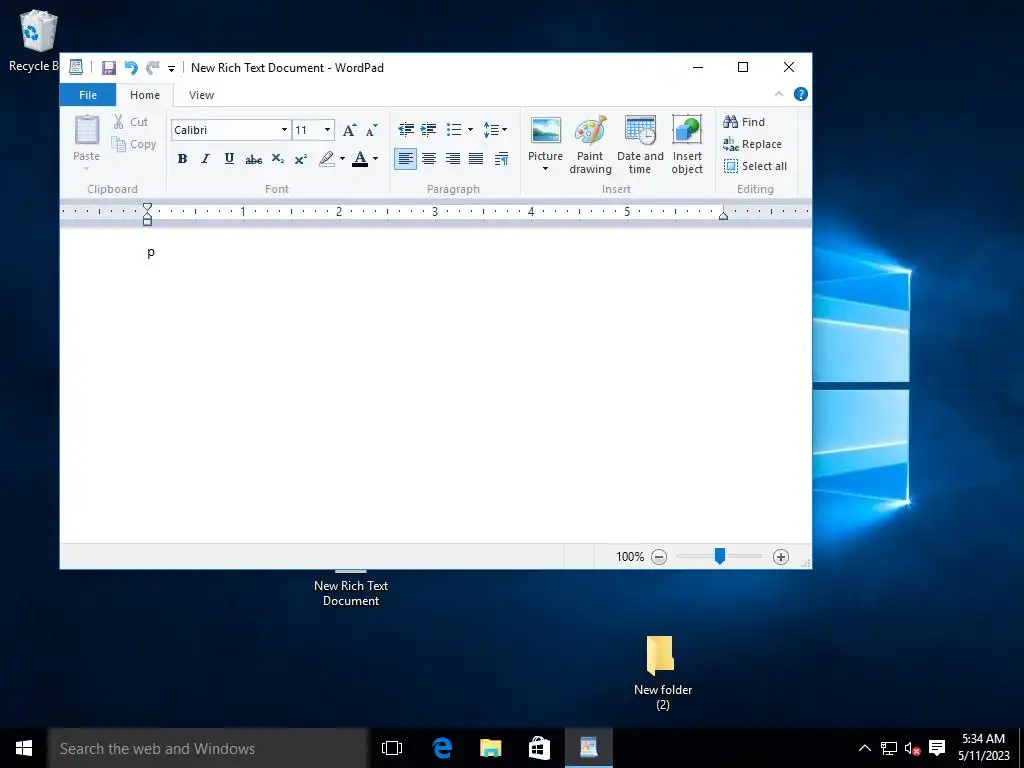Toggle Italic formatting
The width and height of the screenshot is (1024, 768).
click(206, 159)
